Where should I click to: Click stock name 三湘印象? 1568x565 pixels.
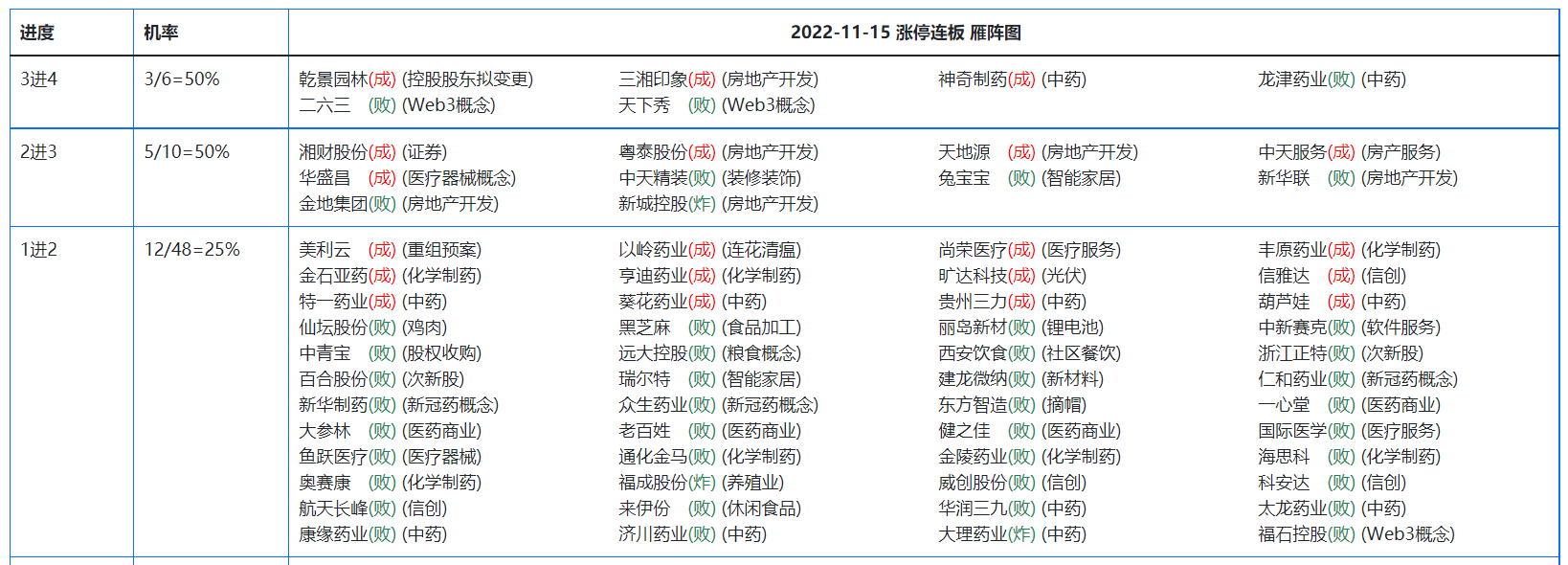coord(653,79)
